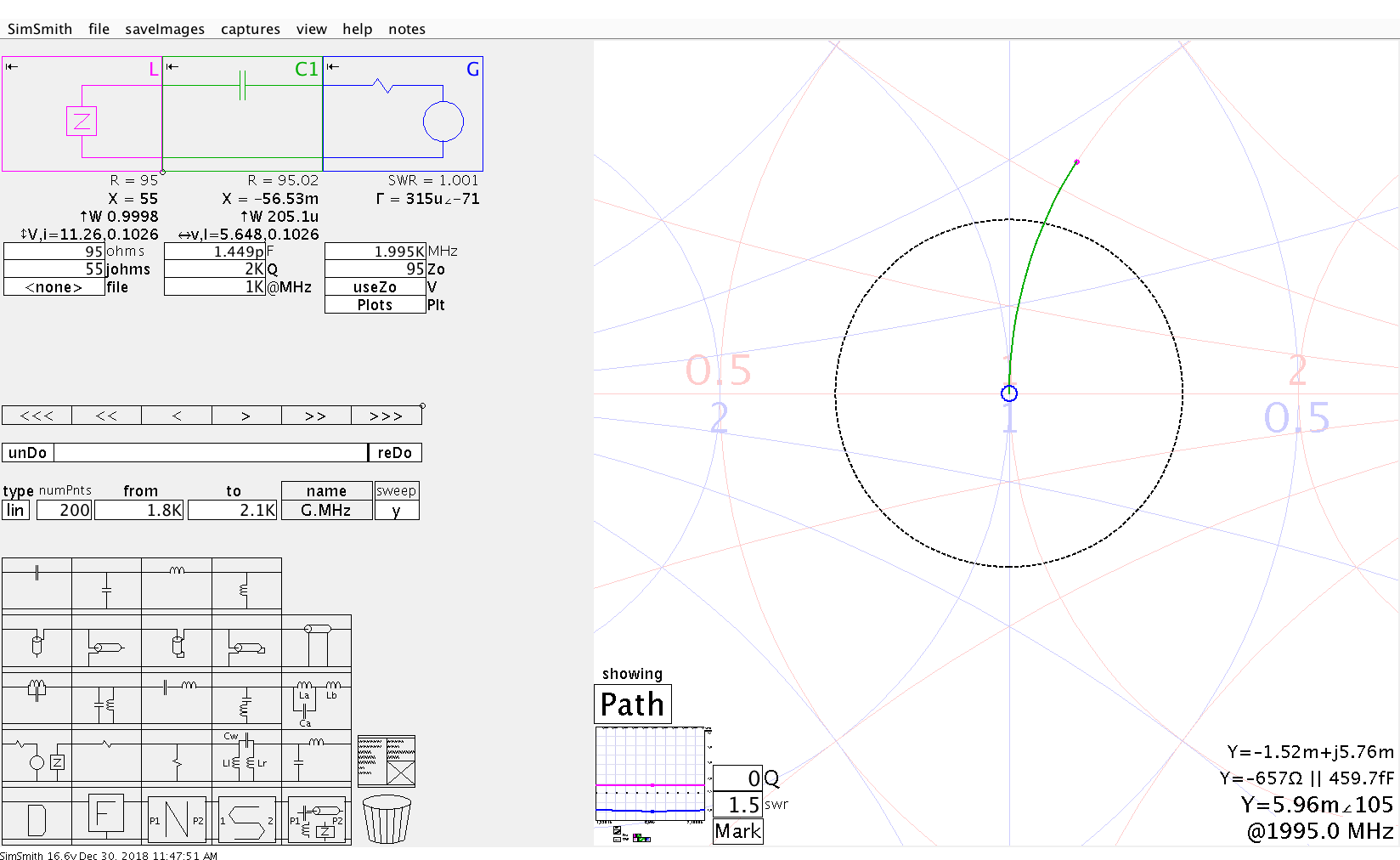This screenshot has width=1400, height=860.
Task: Select the series resistor component
Action: [x=106, y=755]
